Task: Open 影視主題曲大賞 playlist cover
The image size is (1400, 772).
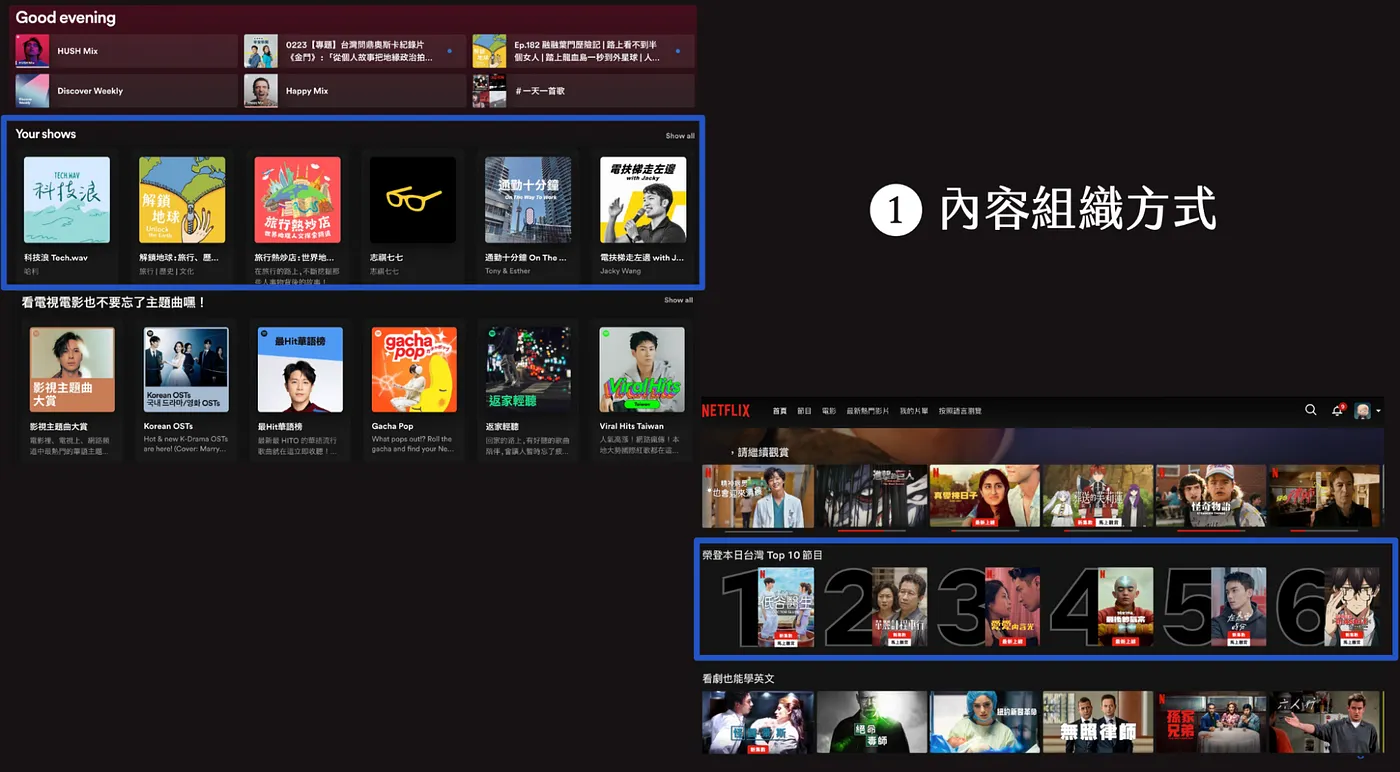Action: click(x=72, y=370)
